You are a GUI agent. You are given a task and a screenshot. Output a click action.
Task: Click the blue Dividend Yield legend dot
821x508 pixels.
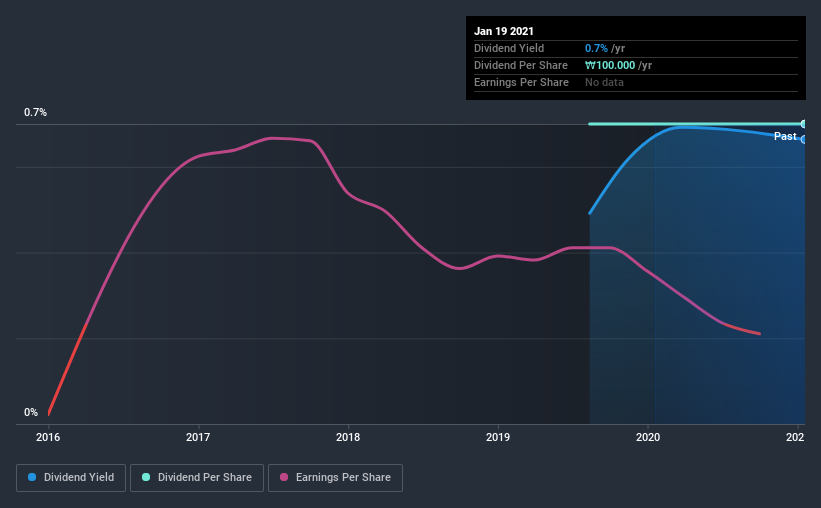coord(32,477)
